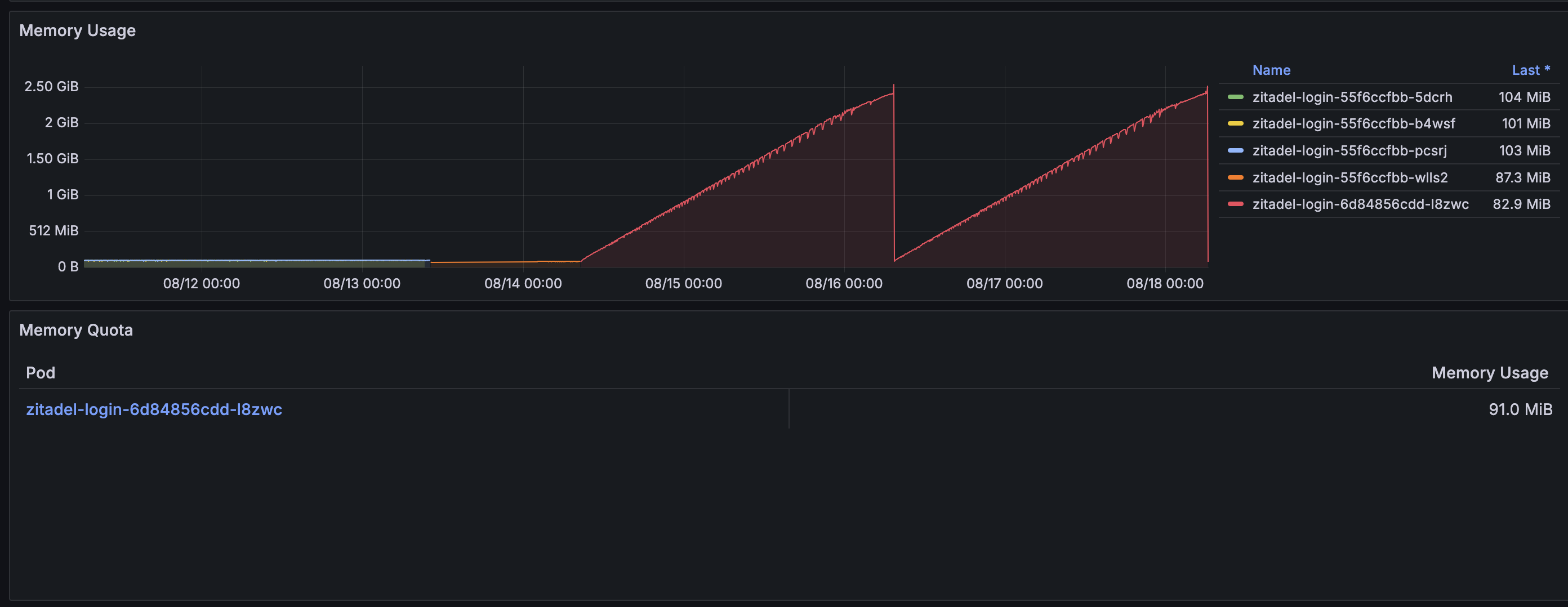Click the 101 MiB legend value
The width and height of the screenshot is (1568, 607).
coord(1525,123)
